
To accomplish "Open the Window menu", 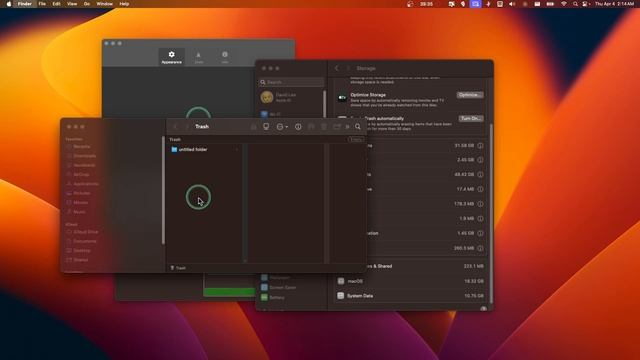I will (104, 4).
